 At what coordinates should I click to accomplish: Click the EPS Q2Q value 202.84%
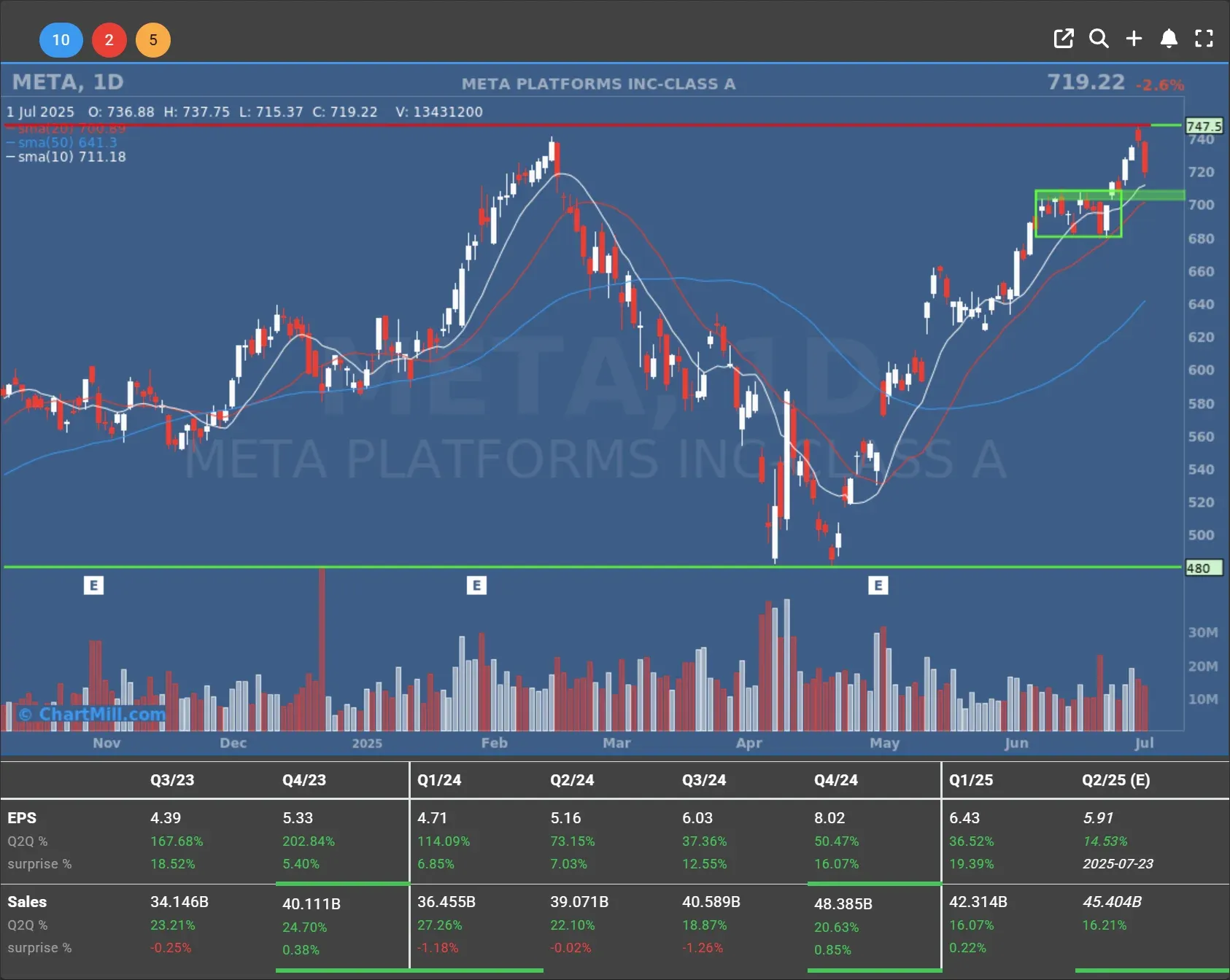[x=309, y=841]
